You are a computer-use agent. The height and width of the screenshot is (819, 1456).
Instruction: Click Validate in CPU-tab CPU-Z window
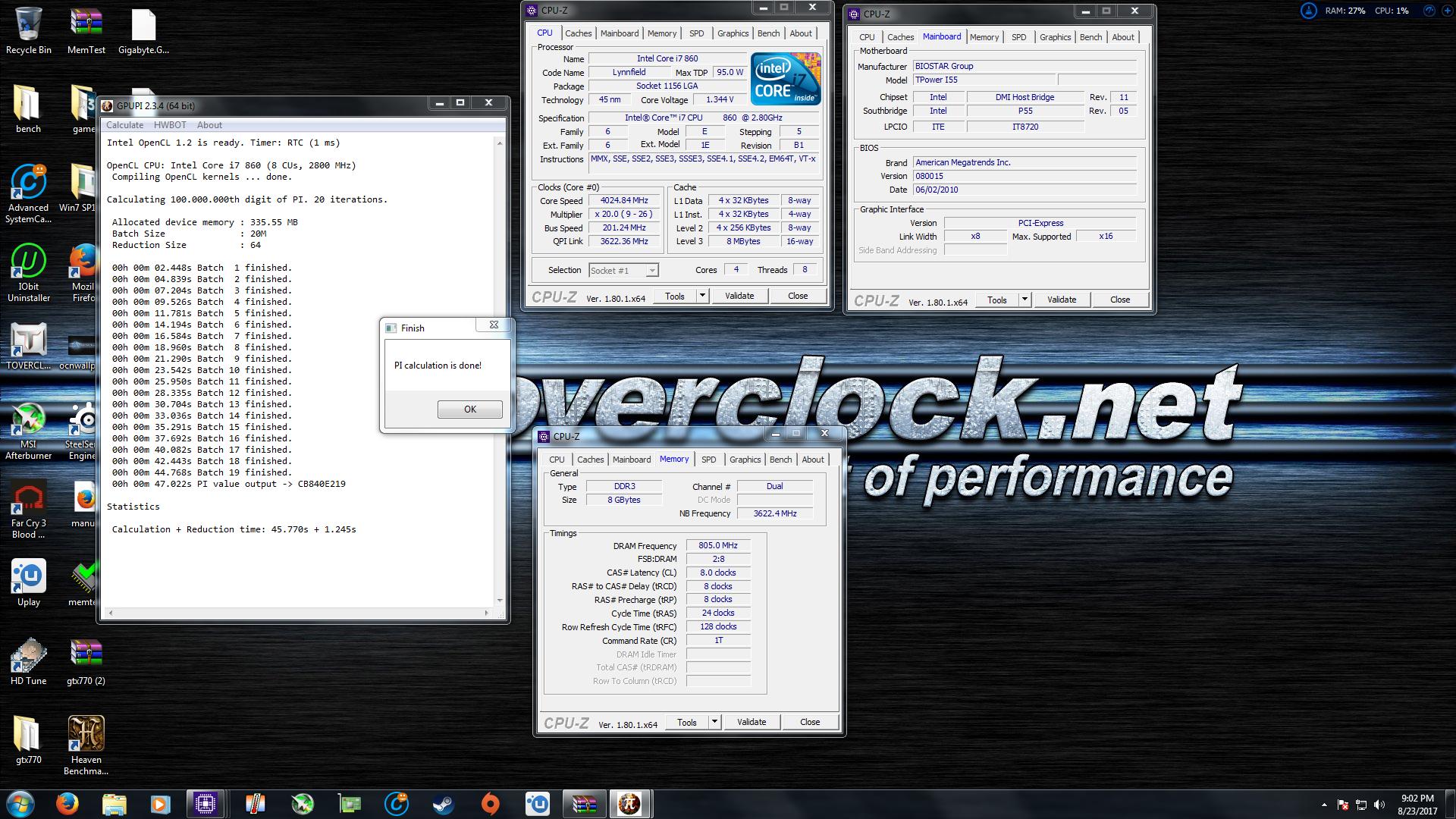coord(739,296)
